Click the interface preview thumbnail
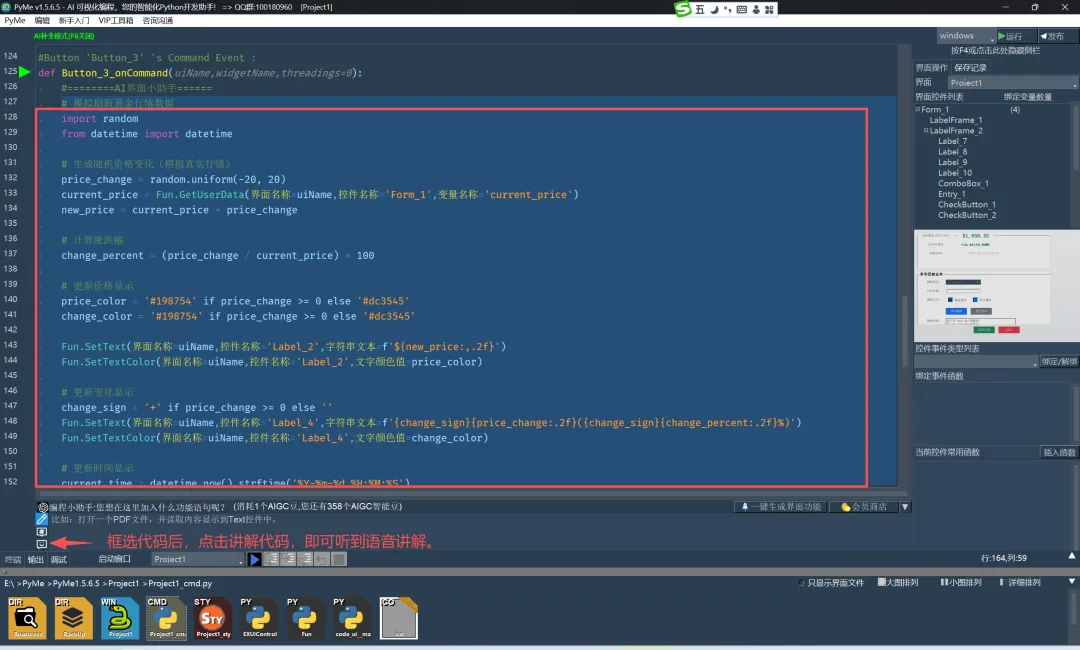Screen dimensions: 1080x650 (997, 285)
